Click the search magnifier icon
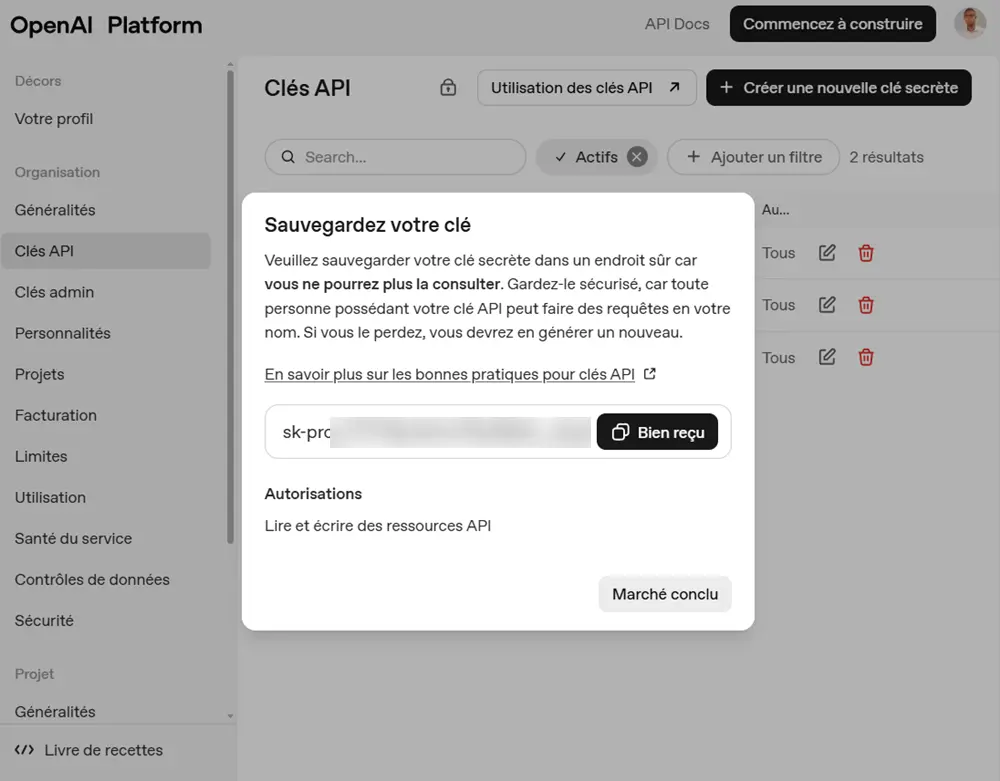This screenshot has width=1000, height=781. (288, 157)
